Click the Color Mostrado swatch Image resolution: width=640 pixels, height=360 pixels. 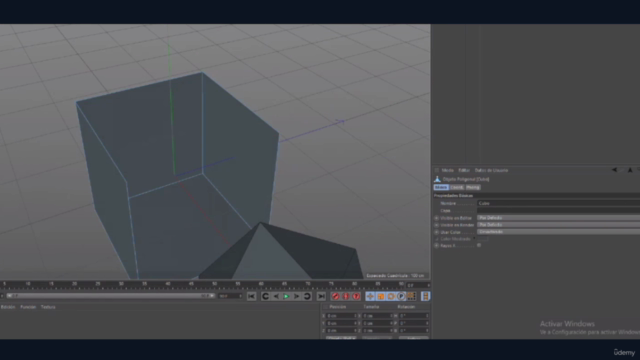coord(483,239)
